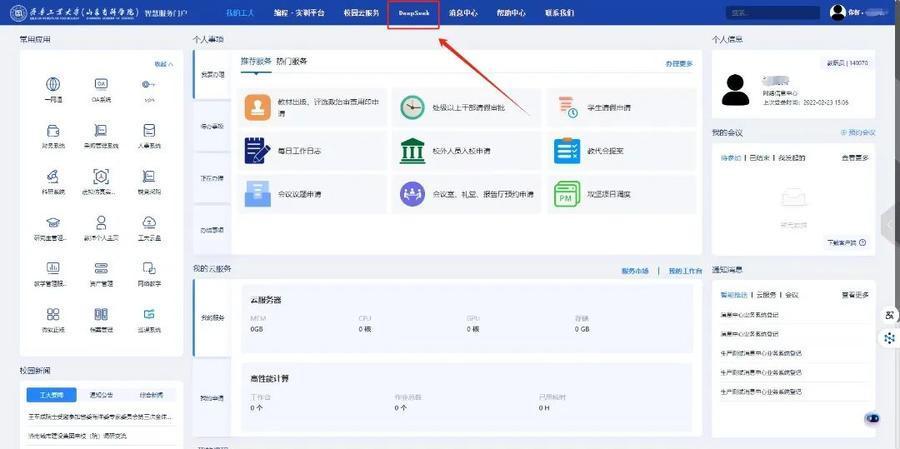The image size is (900, 449).
Task: Click the 每日工作日志 notepad icon
Action: [x=258, y=150]
